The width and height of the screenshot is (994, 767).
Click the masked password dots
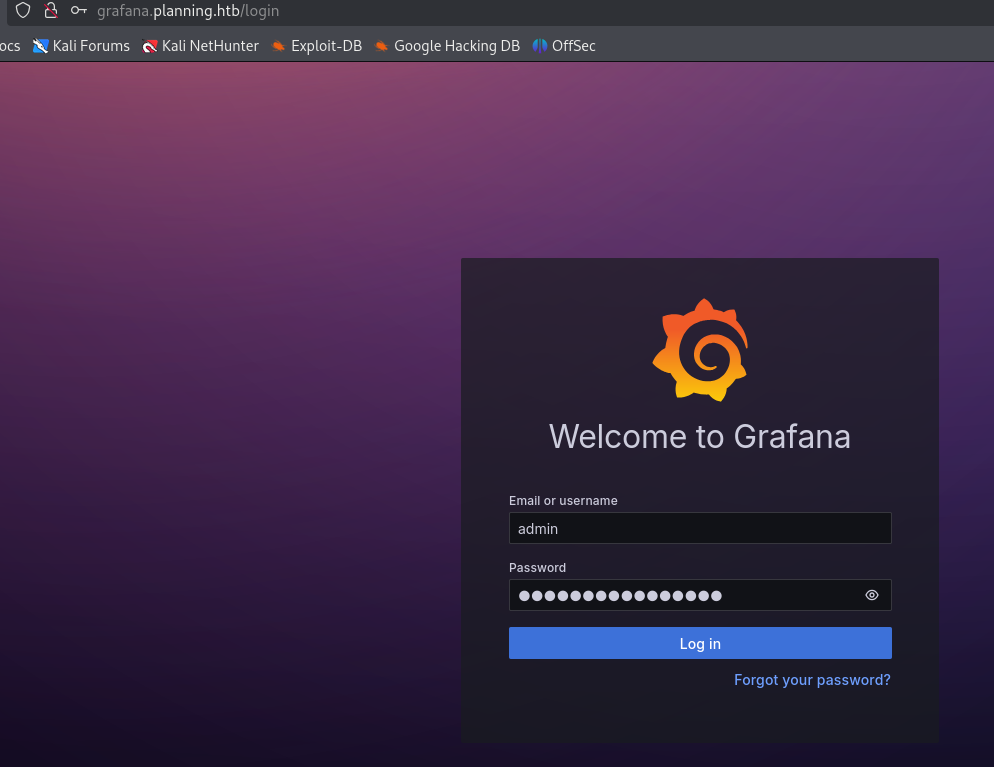point(620,596)
